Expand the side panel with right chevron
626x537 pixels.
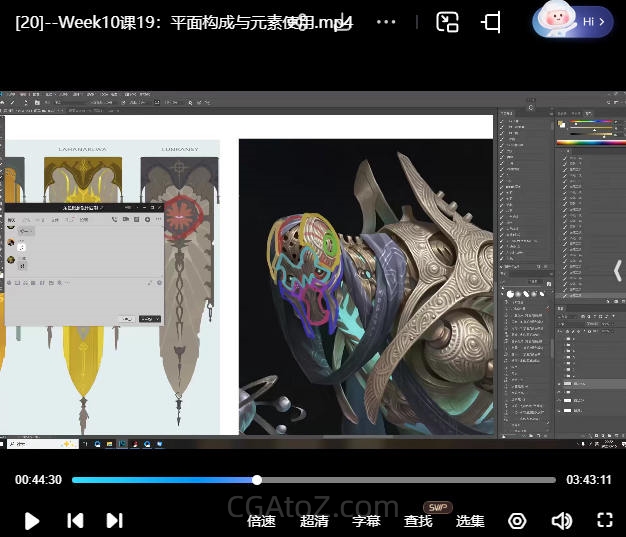point(617,268)
